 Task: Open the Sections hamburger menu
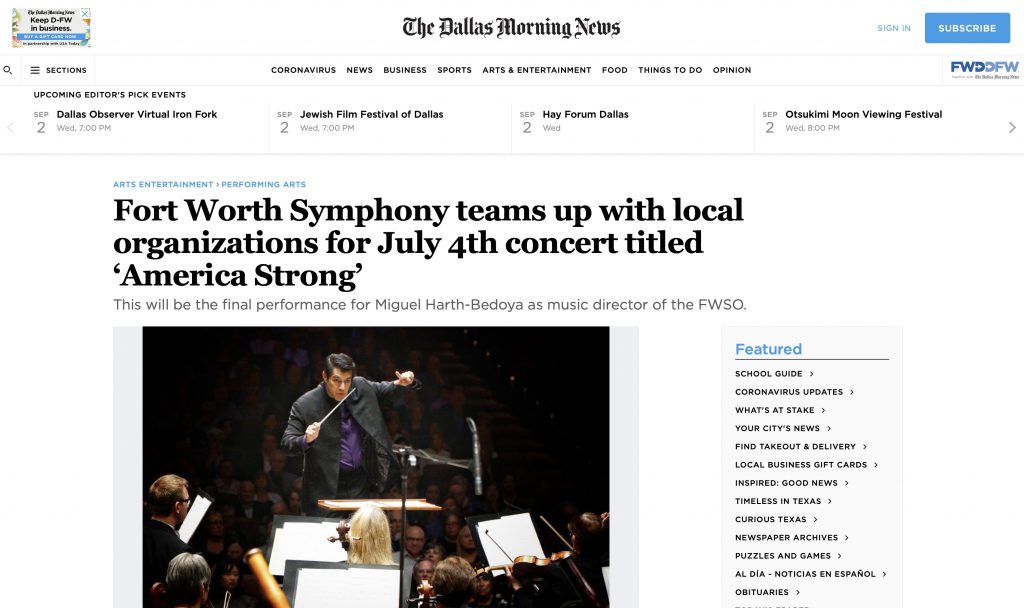tap(58, 70)
